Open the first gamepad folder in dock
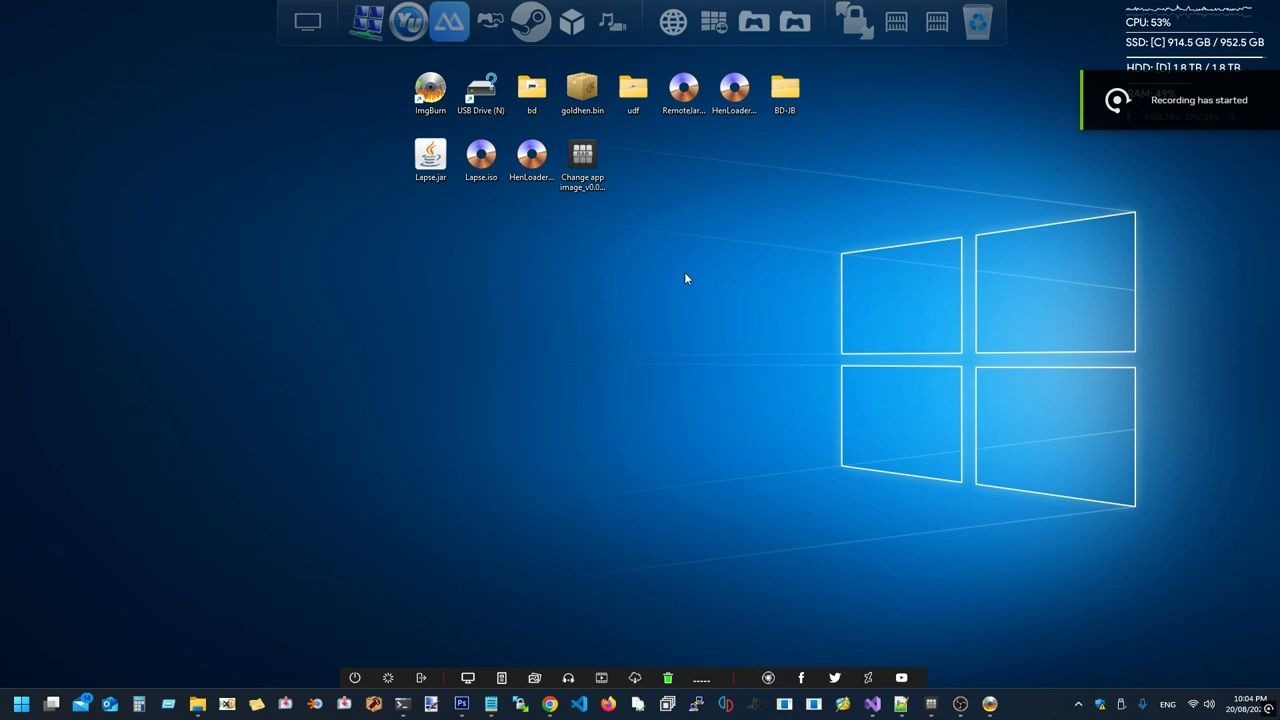The width and height of the screenshot is (1280, 720). (x=754, y=21)
